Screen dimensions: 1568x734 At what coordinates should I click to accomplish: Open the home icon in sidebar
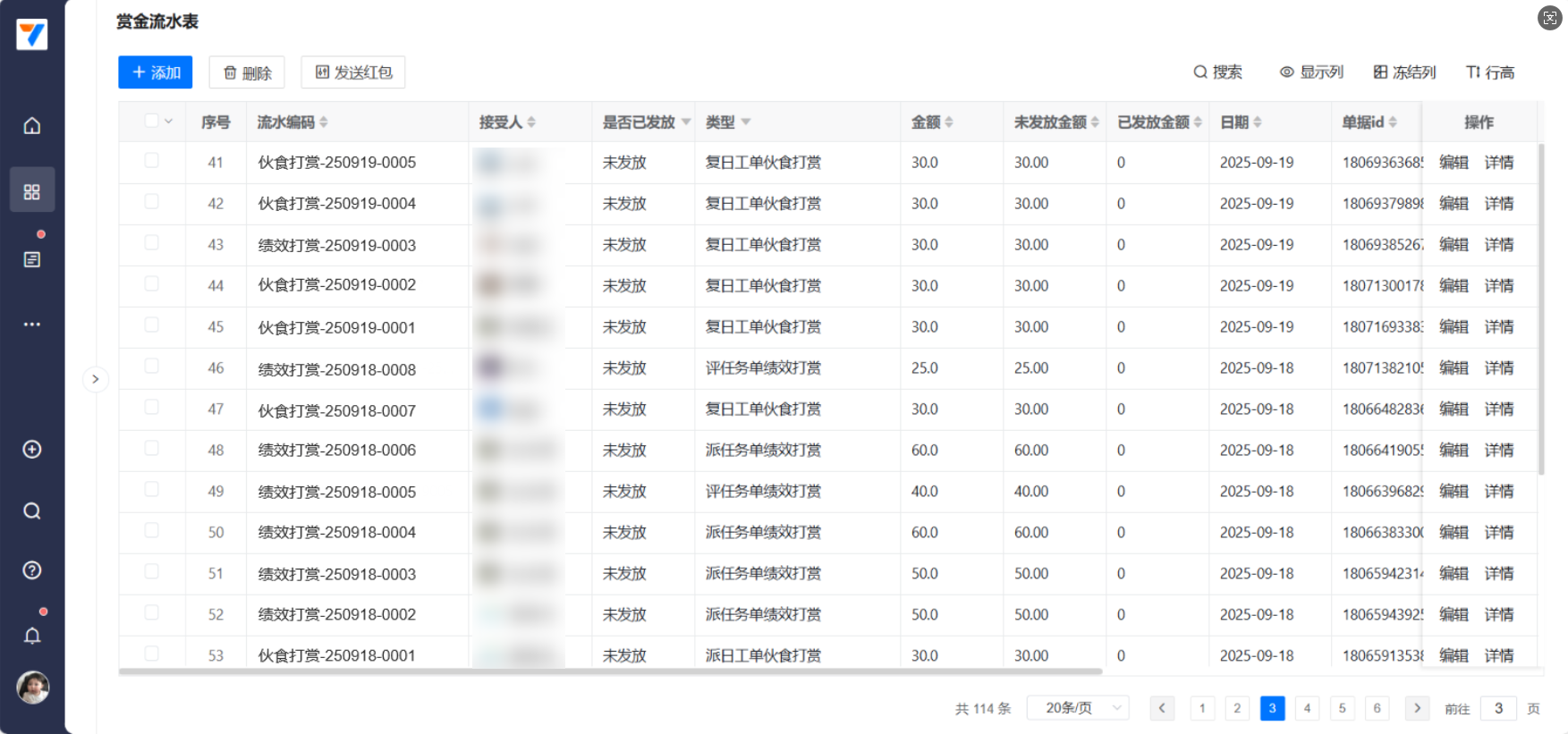pyautogui.click(x=32, y=126)
